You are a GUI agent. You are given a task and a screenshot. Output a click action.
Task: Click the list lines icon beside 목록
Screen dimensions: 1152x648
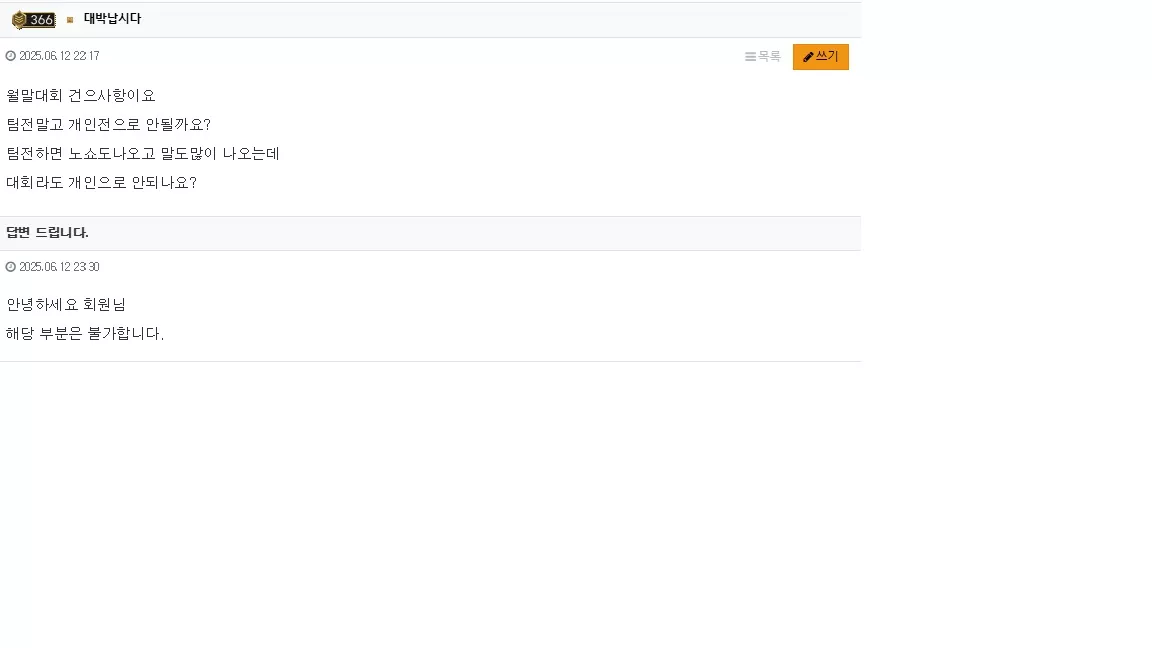pyautogui.click(x=750, y=57)
